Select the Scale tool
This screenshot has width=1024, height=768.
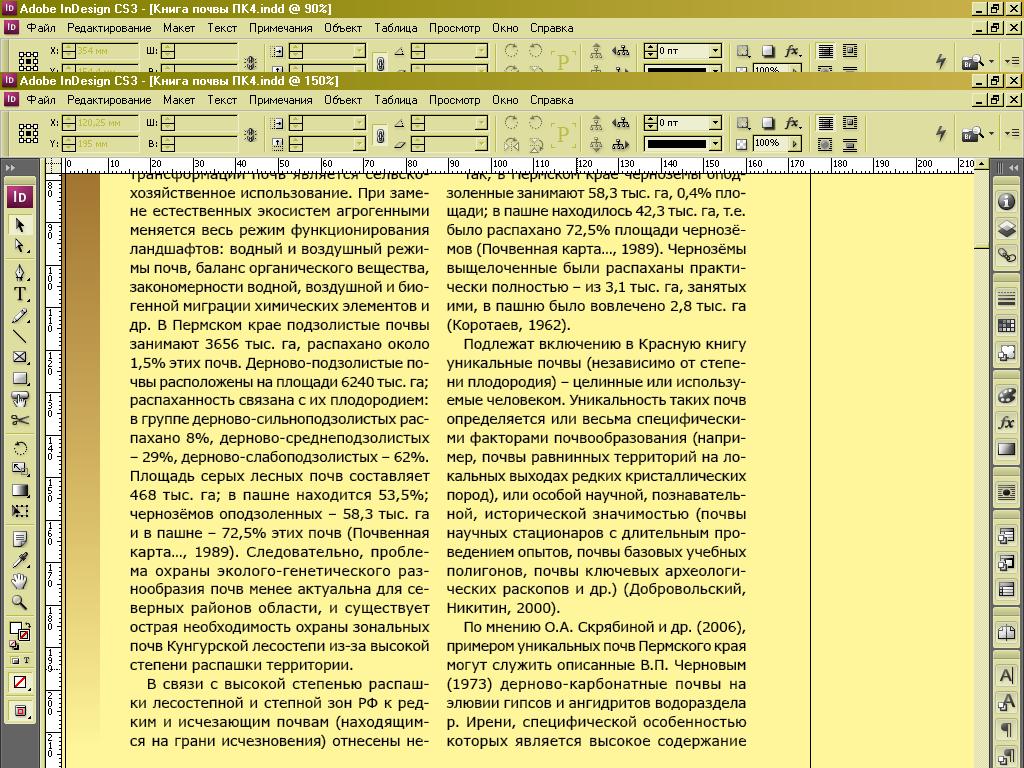pos(20,469)
